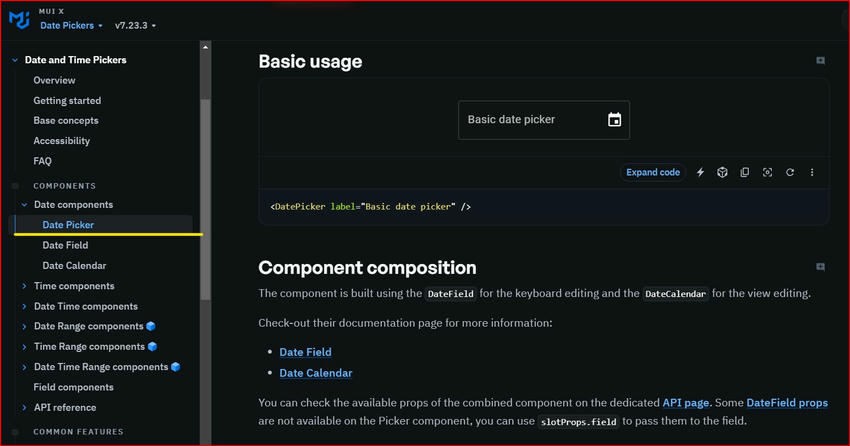Viewport: 850px width, 446px height.
Task: Click feedback icon beside Basic usage heading
Action: click(820, 61)
